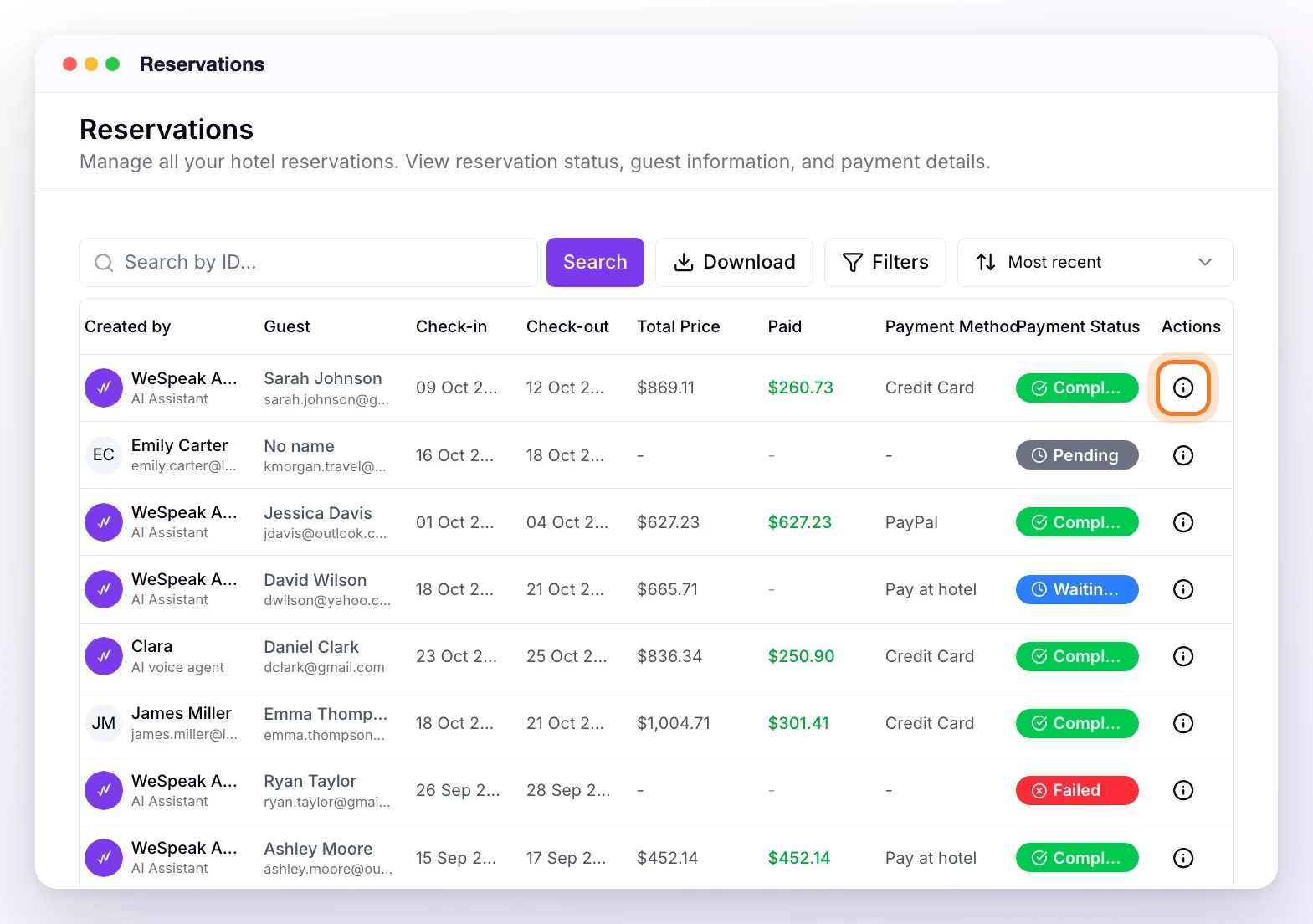This screenshot has width=1313, height=924.
Task: Show details icon for Daniel Clark reservation
Action: click(1182, 656)
